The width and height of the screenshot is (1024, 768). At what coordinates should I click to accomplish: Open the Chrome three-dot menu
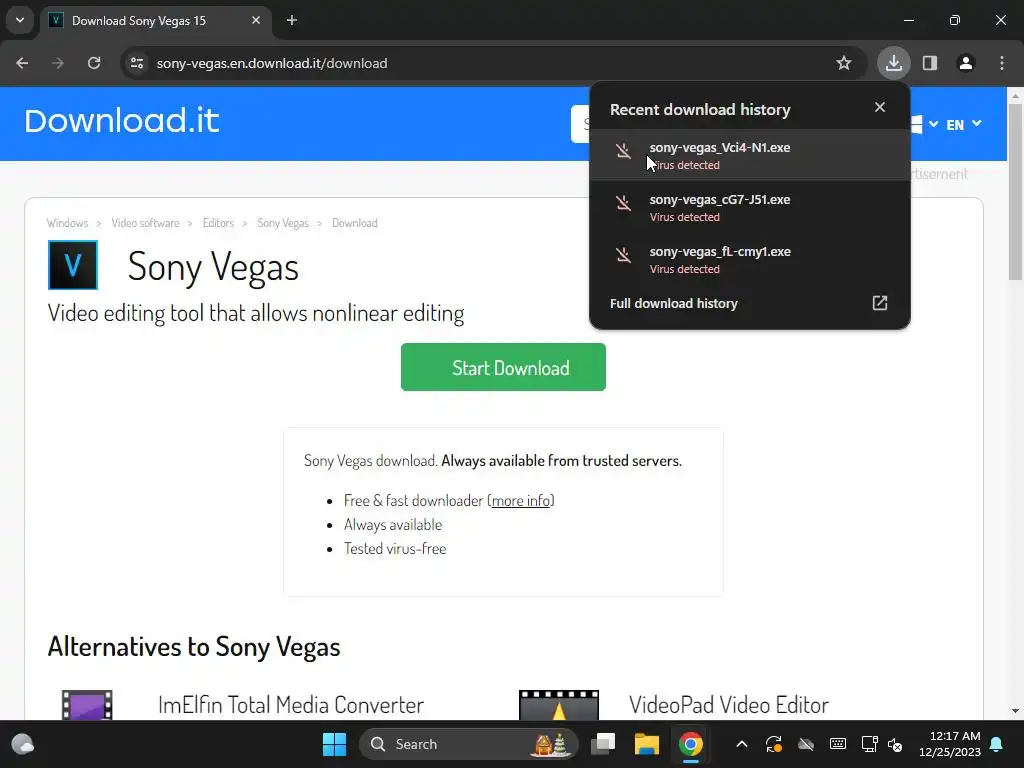tap(1002, 63)
